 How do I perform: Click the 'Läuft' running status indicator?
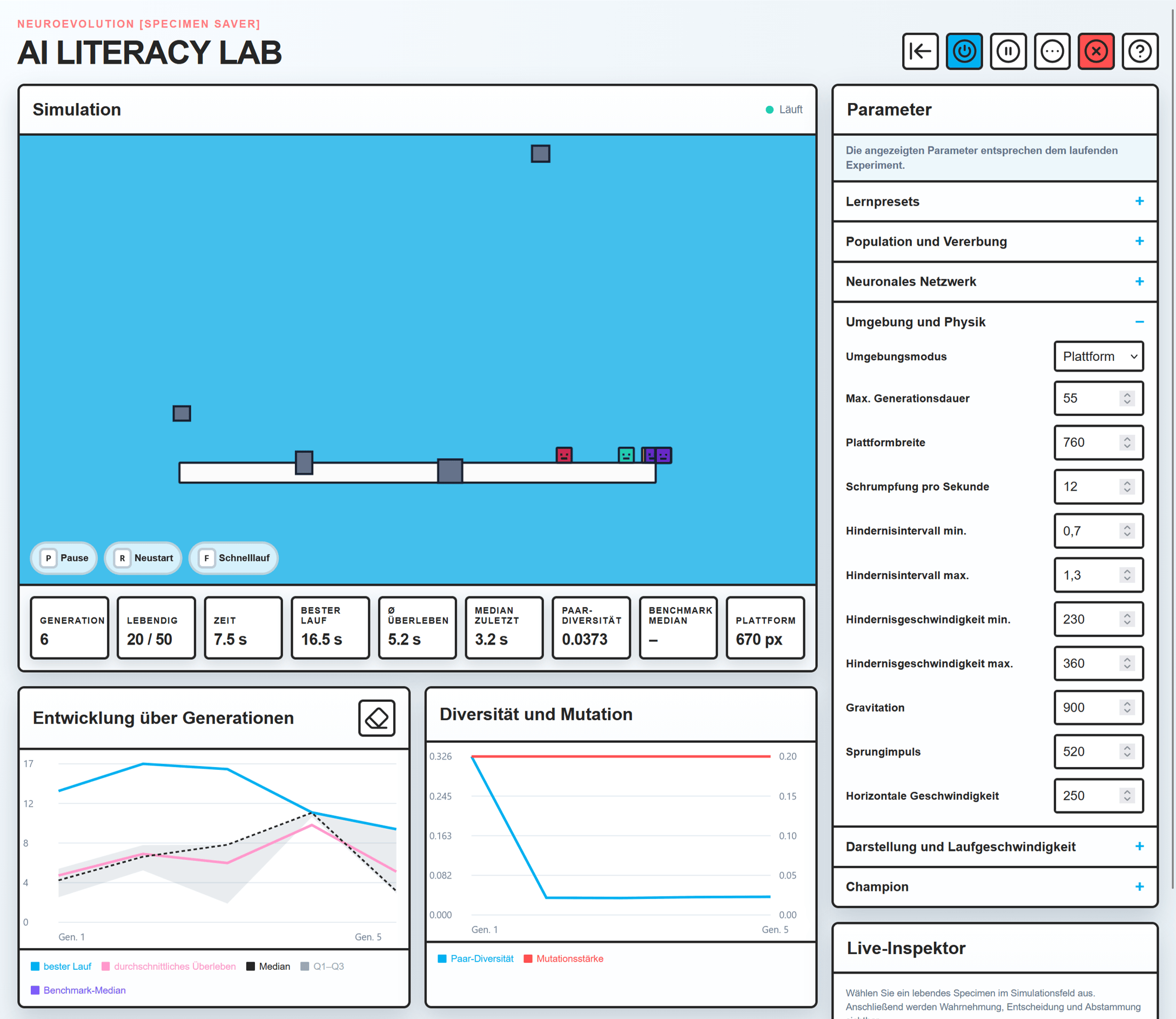click(x=784, y=109)
